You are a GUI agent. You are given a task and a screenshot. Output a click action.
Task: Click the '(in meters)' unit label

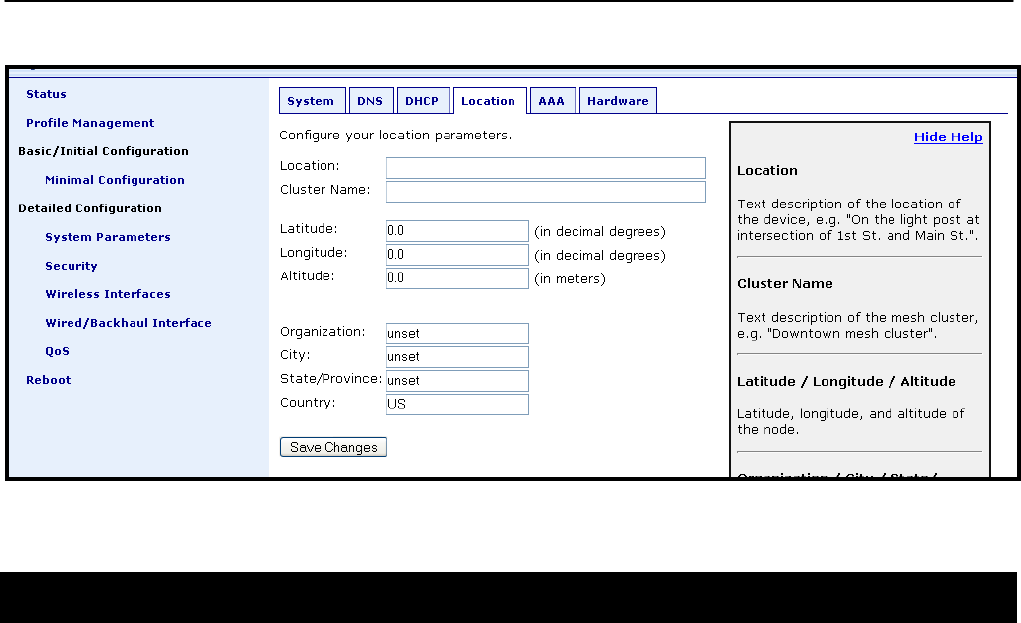[x=570, y=279]
